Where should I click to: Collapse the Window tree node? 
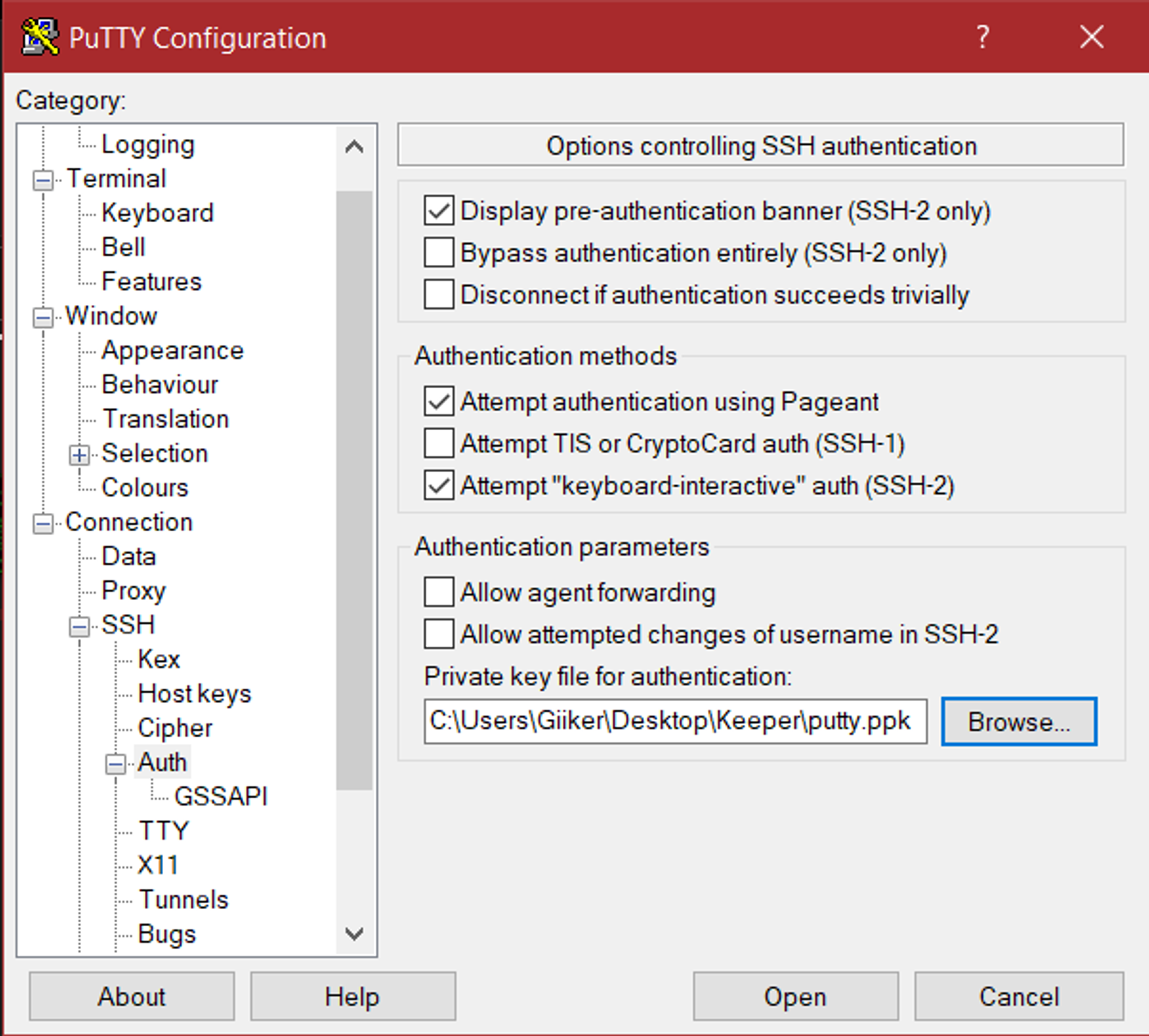(x=43, y=318)
